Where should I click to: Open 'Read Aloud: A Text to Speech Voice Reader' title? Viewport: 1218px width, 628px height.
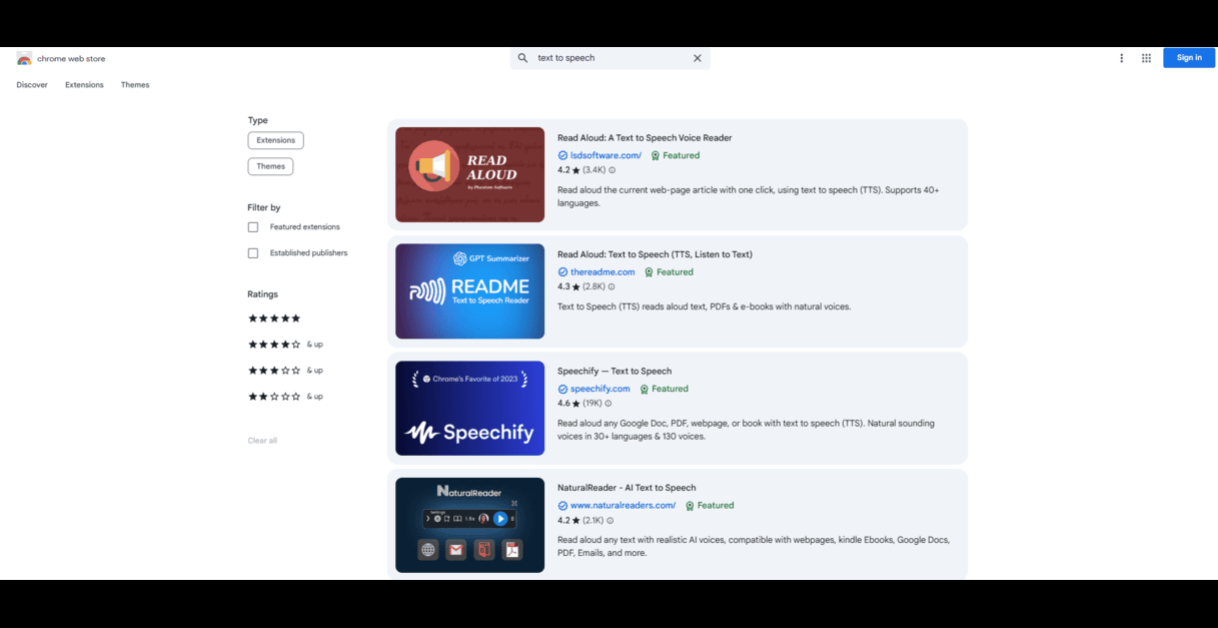tap(645, 138)
